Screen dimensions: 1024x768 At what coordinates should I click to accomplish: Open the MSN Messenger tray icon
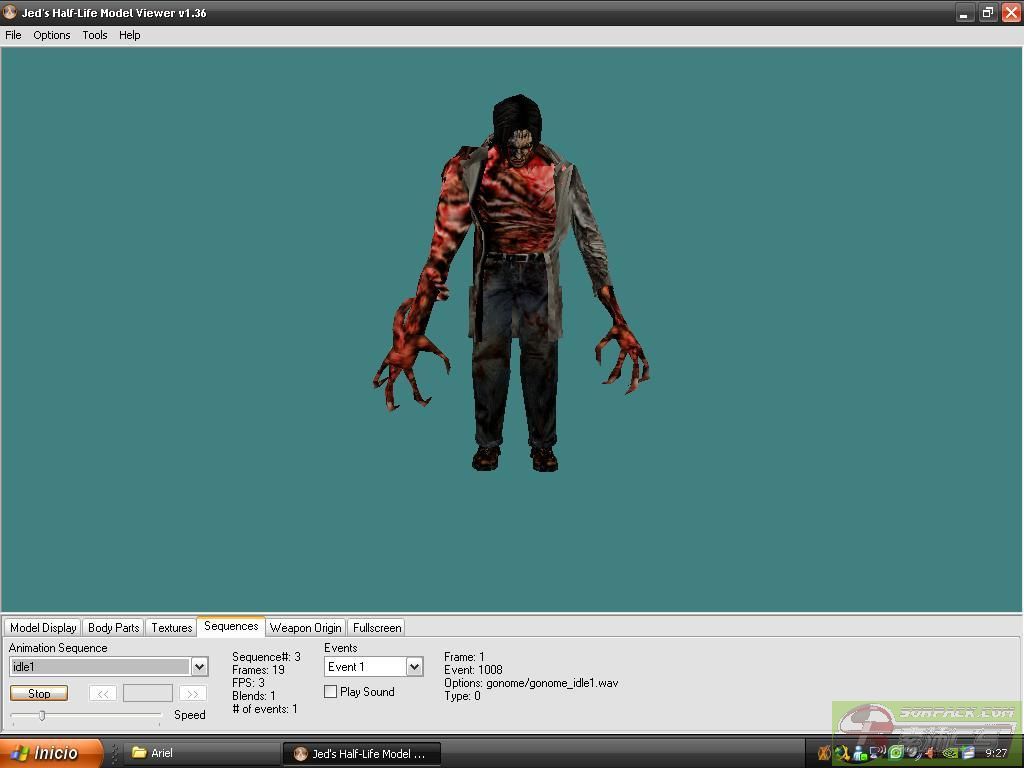pyautogui.click(x=860, y=754)
